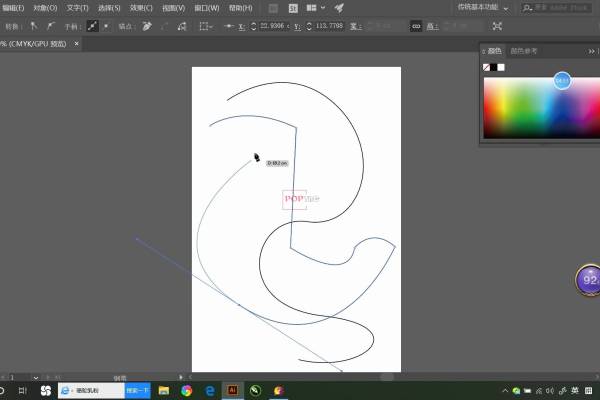Select the white color swatch
Image resolution: width=600 pixels, height=400 pixels.
coord(501,67)
